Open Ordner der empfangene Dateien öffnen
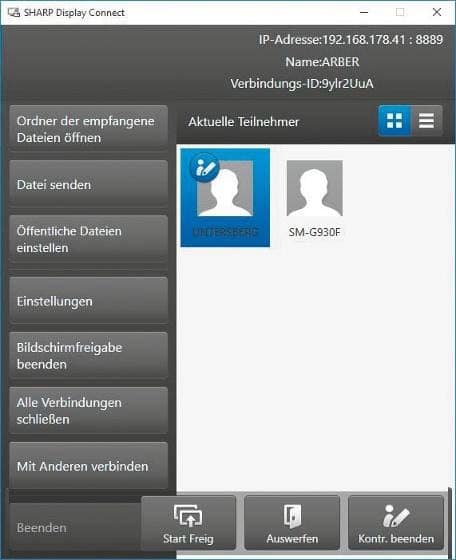The height and width of the screenshot is (560, 456). [x=89, y=129]
